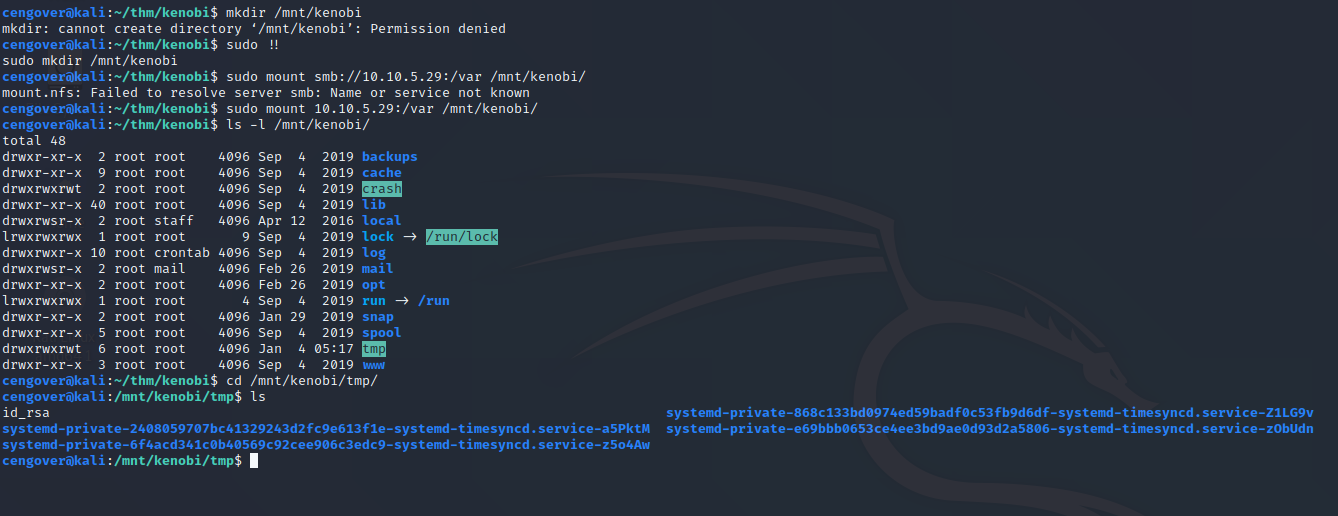Click the opt directory name
Viewport: 1338px width, 516px height.
coord(373,285)
